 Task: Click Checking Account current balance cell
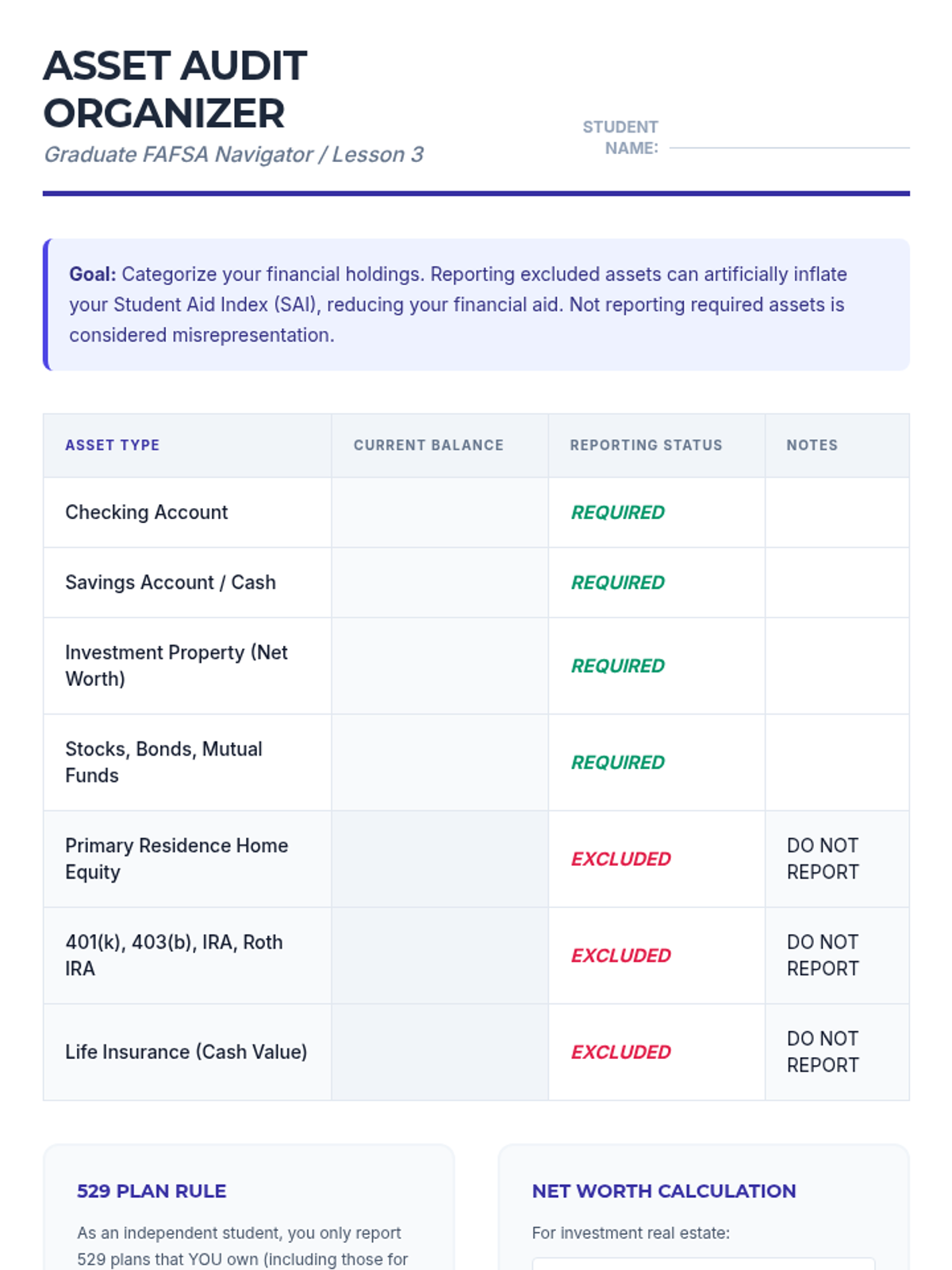coord(440,512)
